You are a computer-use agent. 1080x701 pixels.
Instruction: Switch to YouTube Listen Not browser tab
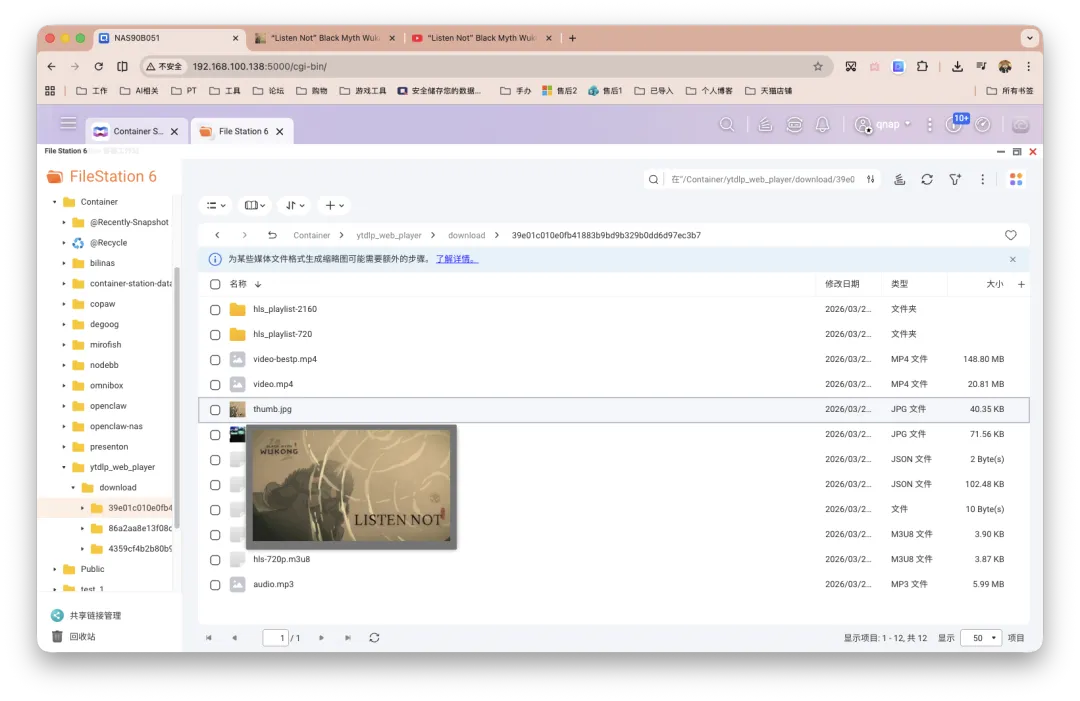[x=481, y=39]
